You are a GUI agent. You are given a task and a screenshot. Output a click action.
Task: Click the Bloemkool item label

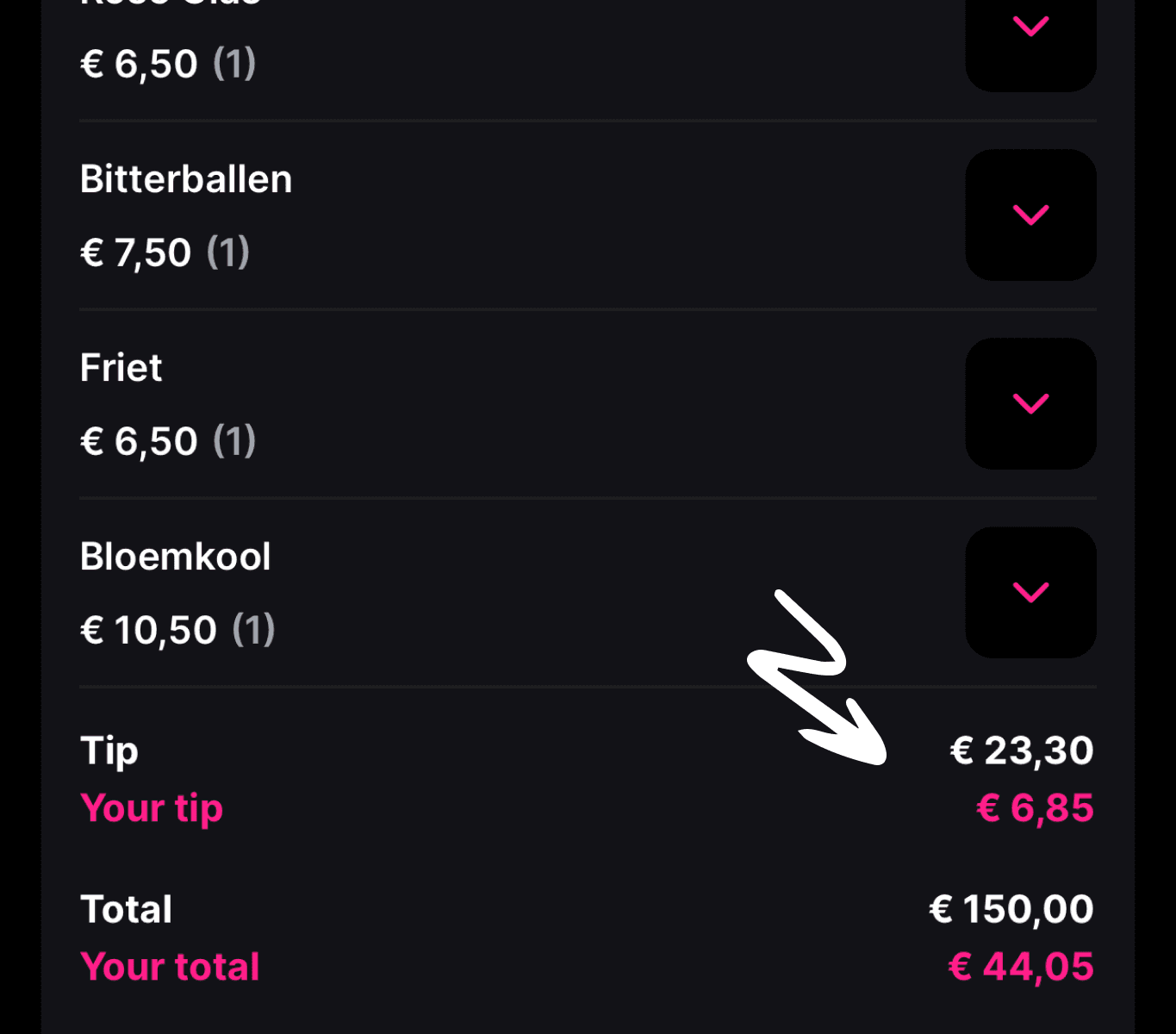(175, 557)
